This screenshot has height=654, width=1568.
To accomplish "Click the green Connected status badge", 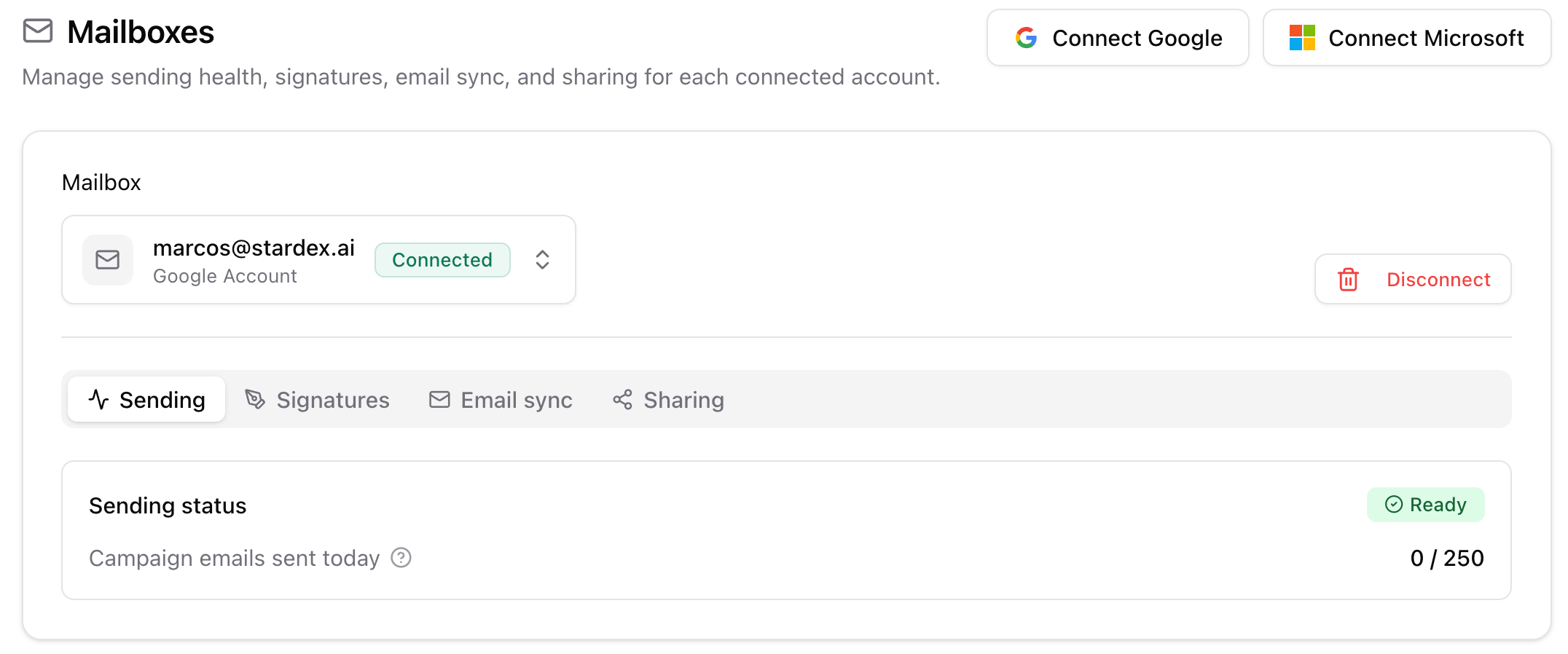I will 442,260.
